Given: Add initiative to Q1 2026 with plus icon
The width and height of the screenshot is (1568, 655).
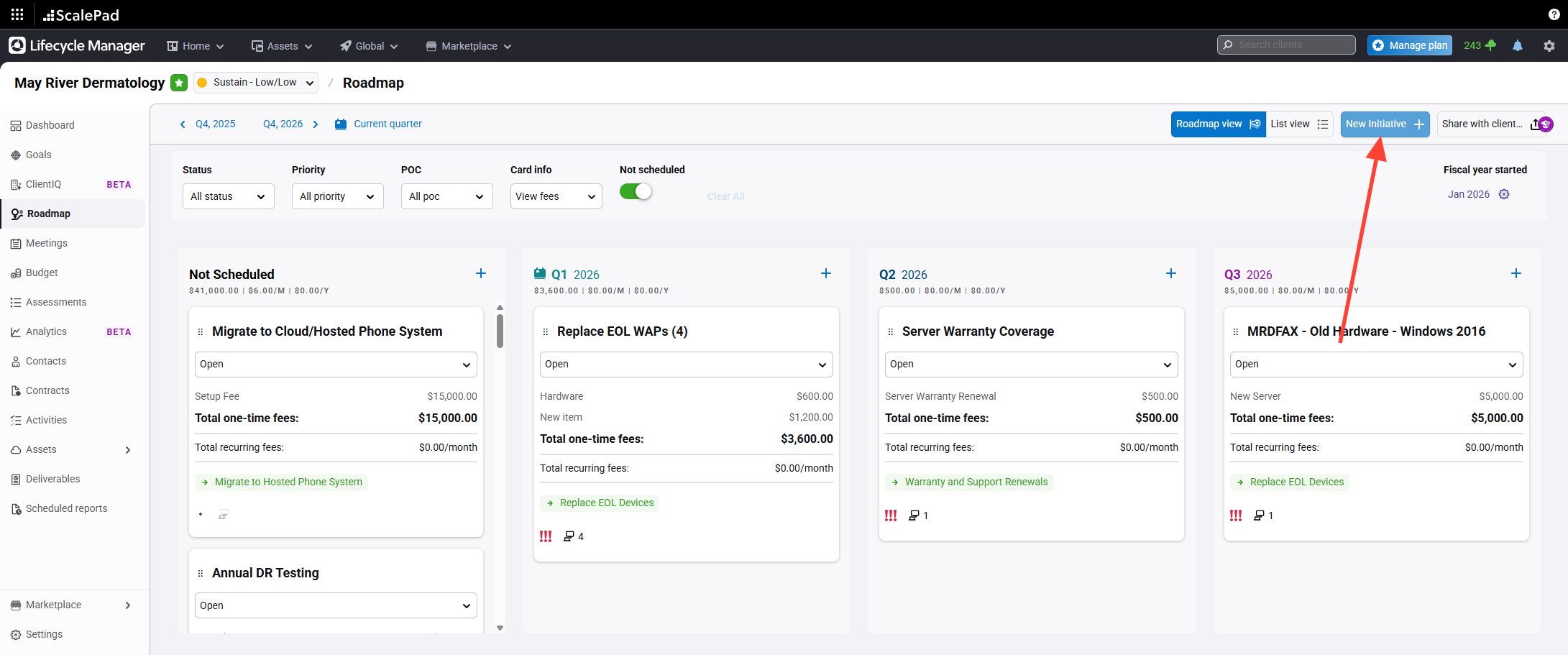Looking at the screenshot, I should coord(825,273).
